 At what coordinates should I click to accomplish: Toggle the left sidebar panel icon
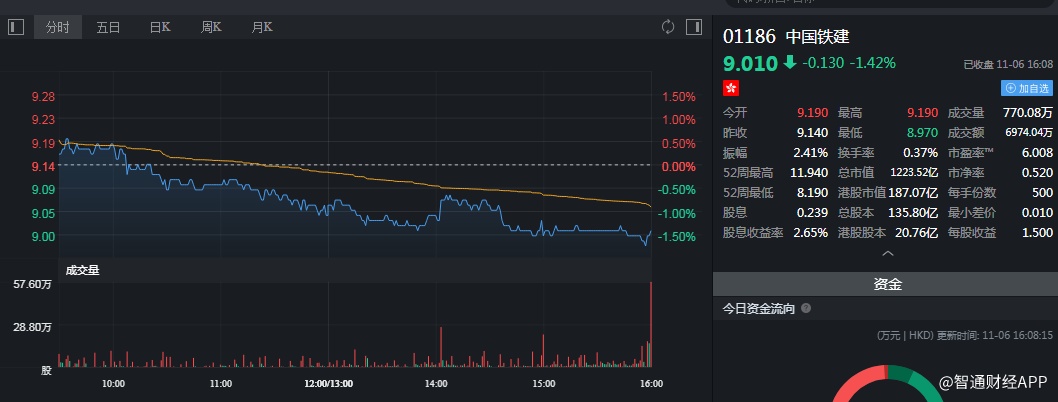[x=15, y=27]
